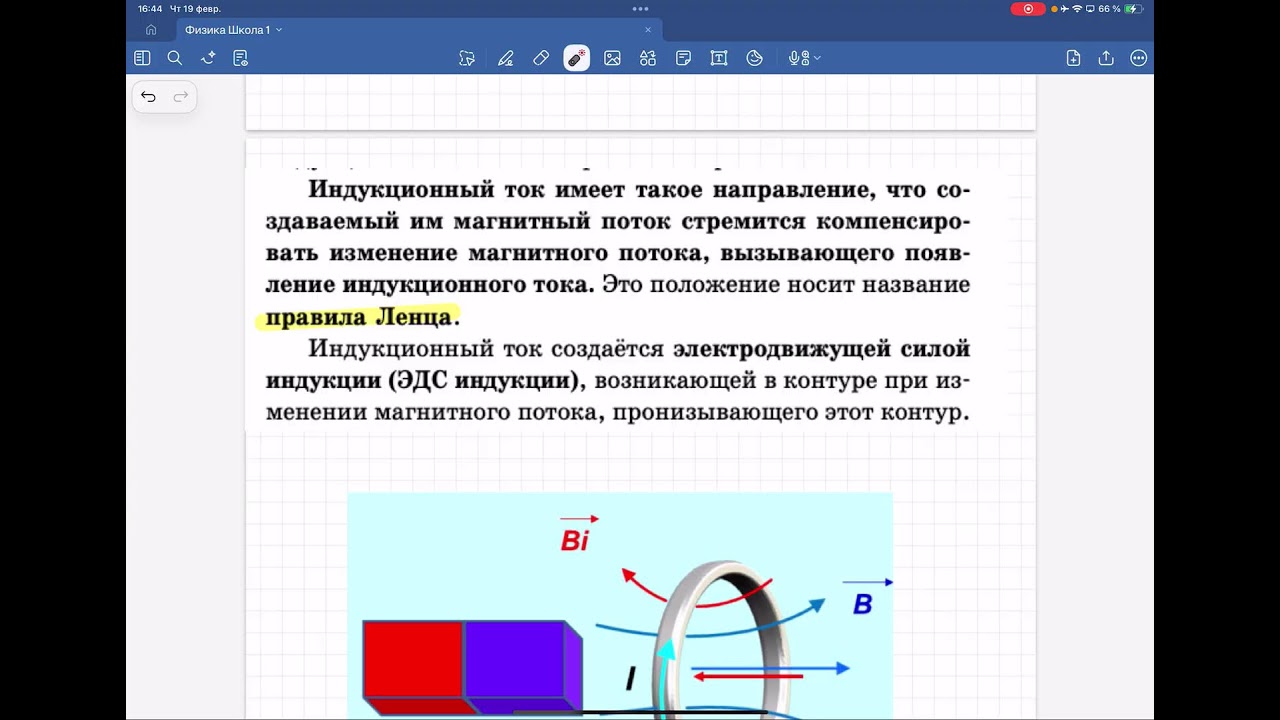Screen dimensions: 1280x720
Task: Expand the Физика Школа 1 title chevron
Action: [279, 30]
